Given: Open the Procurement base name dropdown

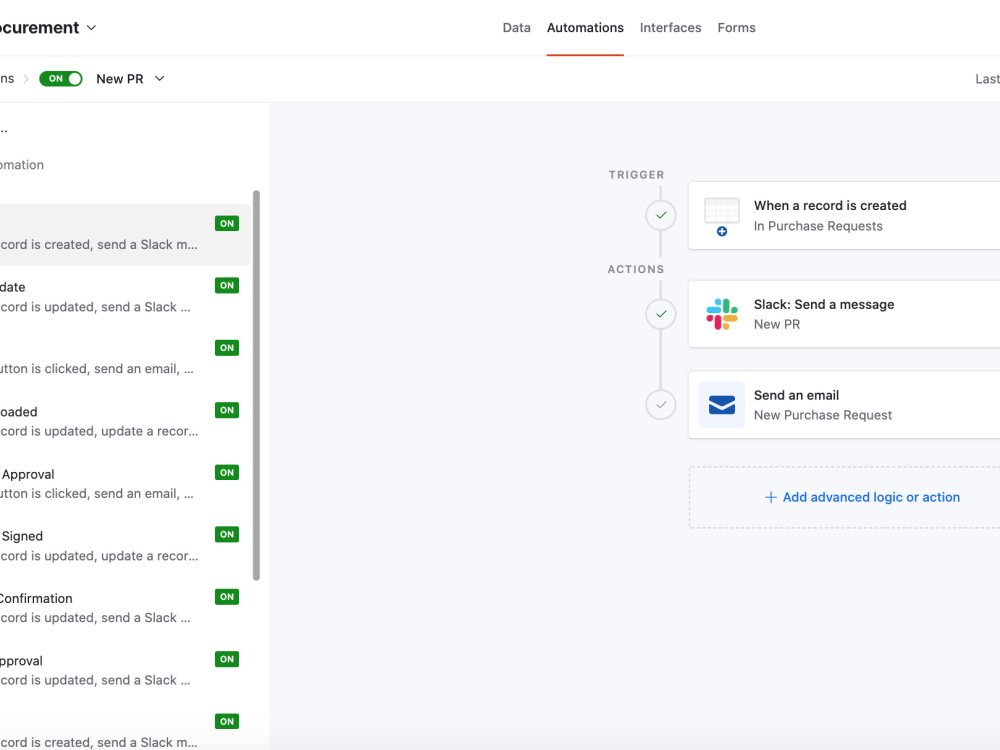Looking at the screenshot, I should (x=91, y=28).
